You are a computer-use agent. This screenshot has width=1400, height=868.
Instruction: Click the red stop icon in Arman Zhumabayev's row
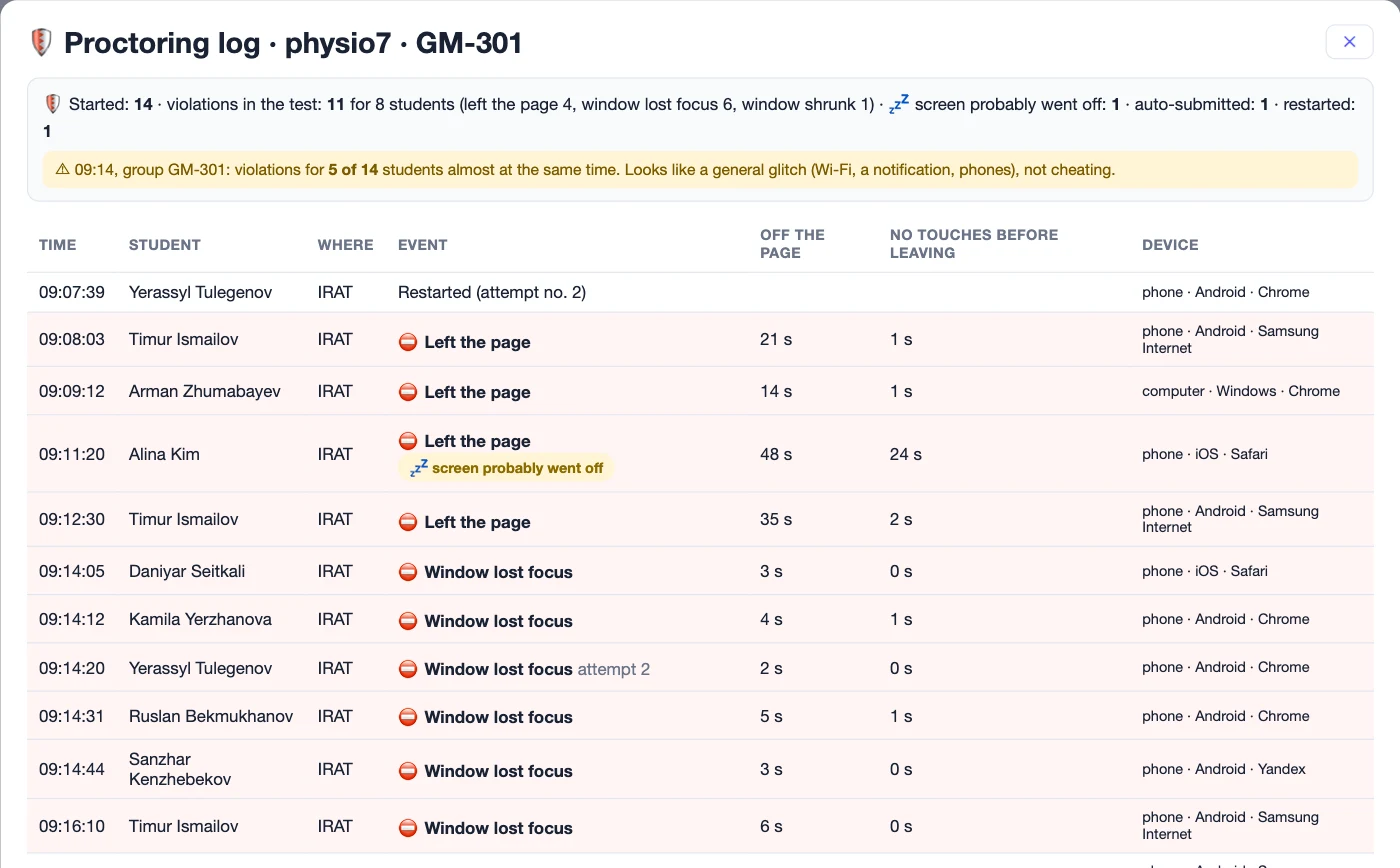[x=407, y=391]
